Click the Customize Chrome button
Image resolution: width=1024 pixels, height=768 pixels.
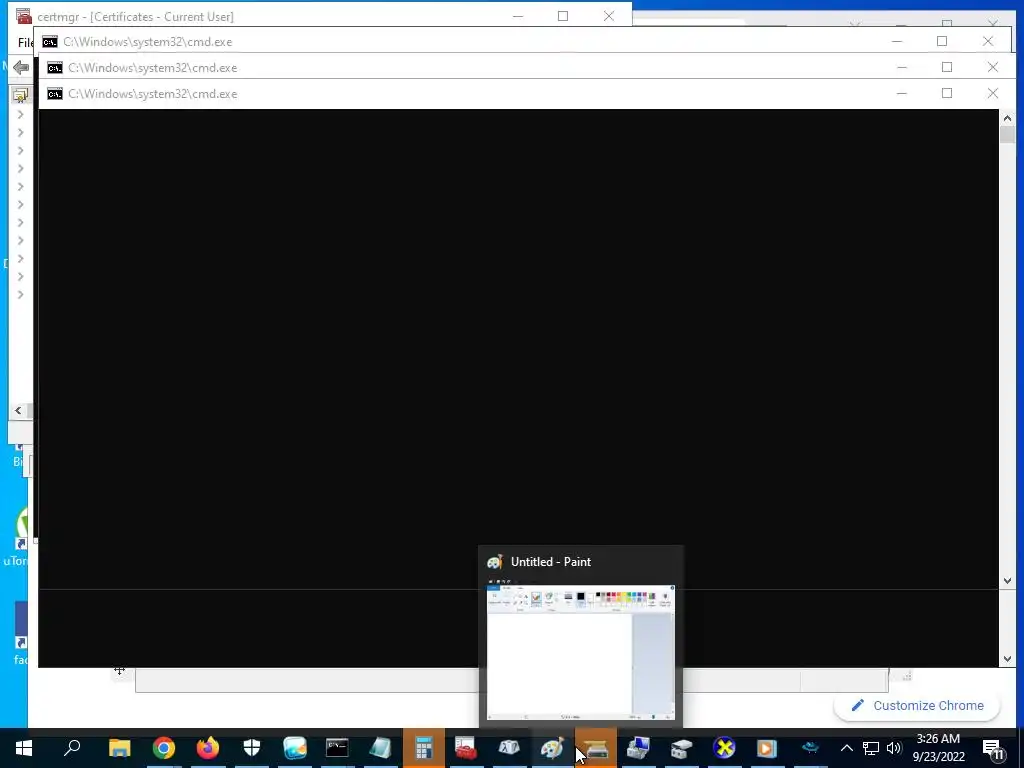[917, 705]
